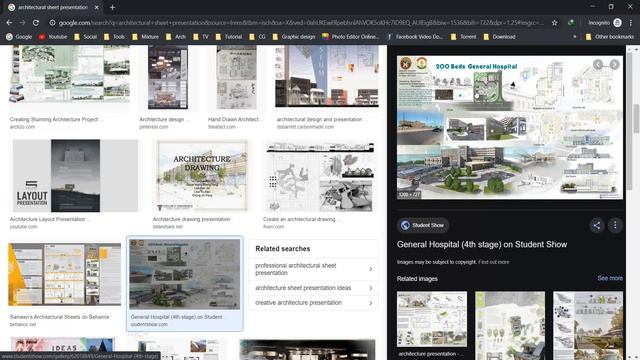This screenshot has height=360, width=640.
Task: Close the architectural sheet presentation tab
Action: click(x=96, y=7)
